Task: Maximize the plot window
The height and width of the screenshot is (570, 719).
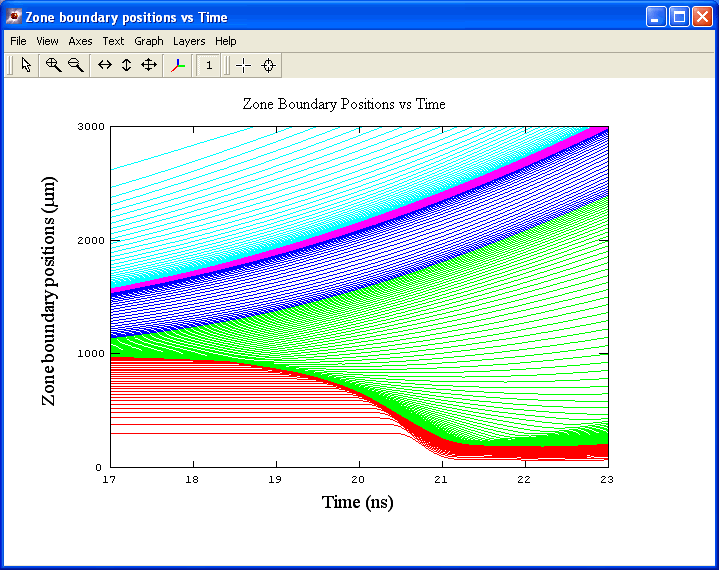Action: coord(679,17)
